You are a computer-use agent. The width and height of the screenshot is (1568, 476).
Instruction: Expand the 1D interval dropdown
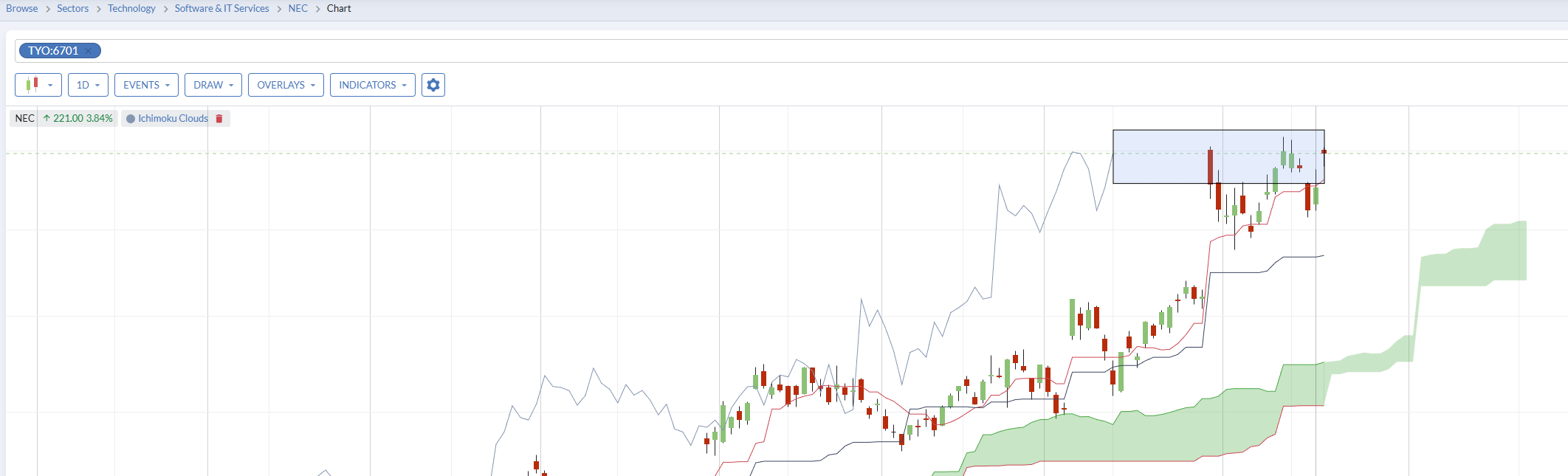click(88, 85)
